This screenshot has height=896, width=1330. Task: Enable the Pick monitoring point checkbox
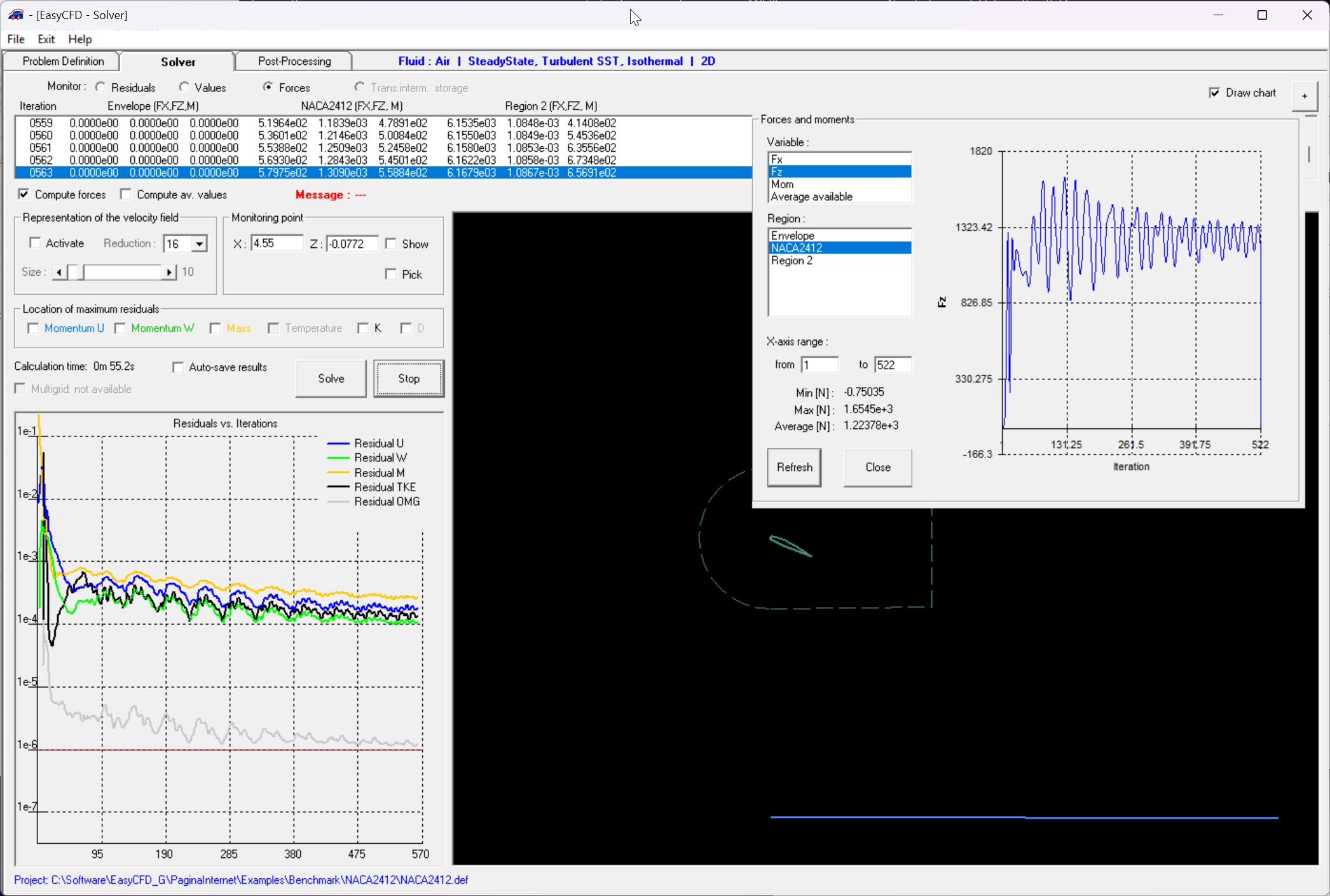(391, 275)
